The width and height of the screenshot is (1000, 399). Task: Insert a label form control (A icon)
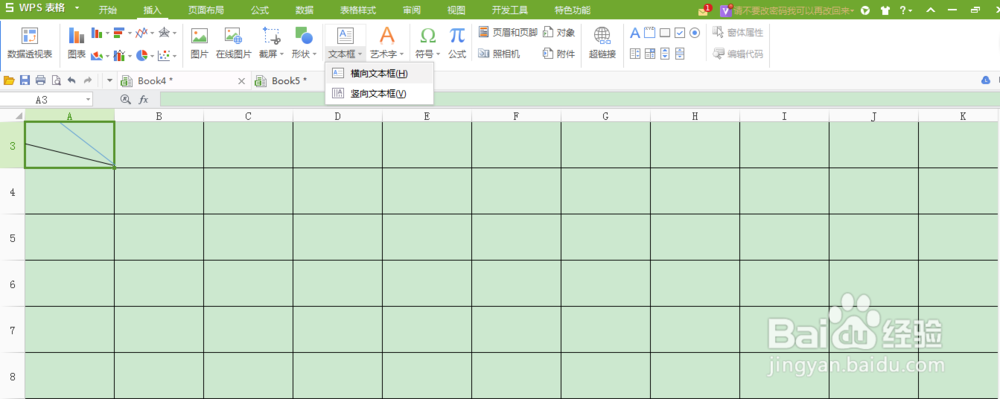[x=635, y=33]
